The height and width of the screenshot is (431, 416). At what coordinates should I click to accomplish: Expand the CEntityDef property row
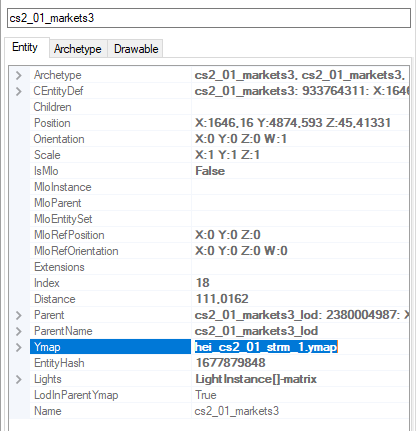tap(19, 91)
